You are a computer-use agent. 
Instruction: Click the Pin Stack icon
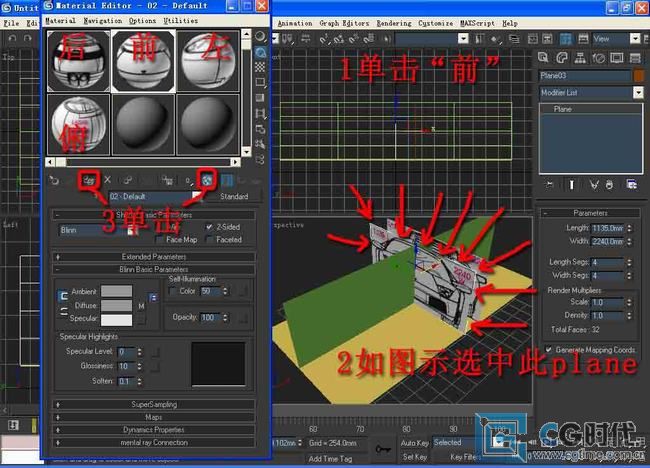tap(549, 184)
